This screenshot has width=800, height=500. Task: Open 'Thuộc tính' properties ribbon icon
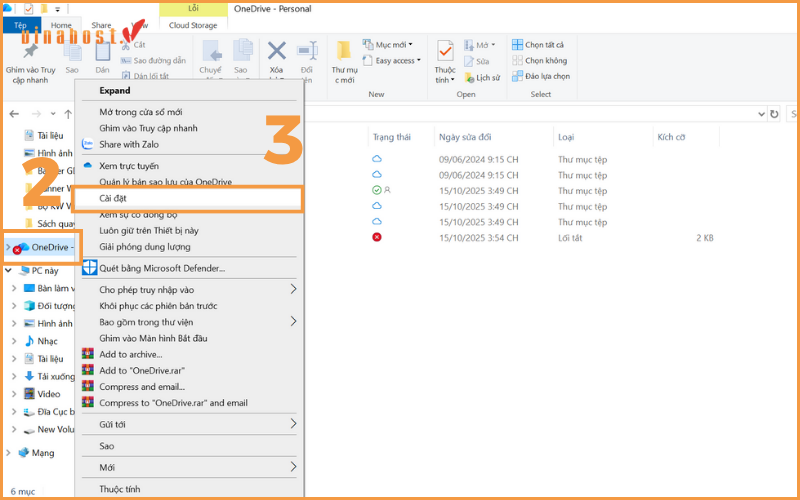(x=445, y=51)
